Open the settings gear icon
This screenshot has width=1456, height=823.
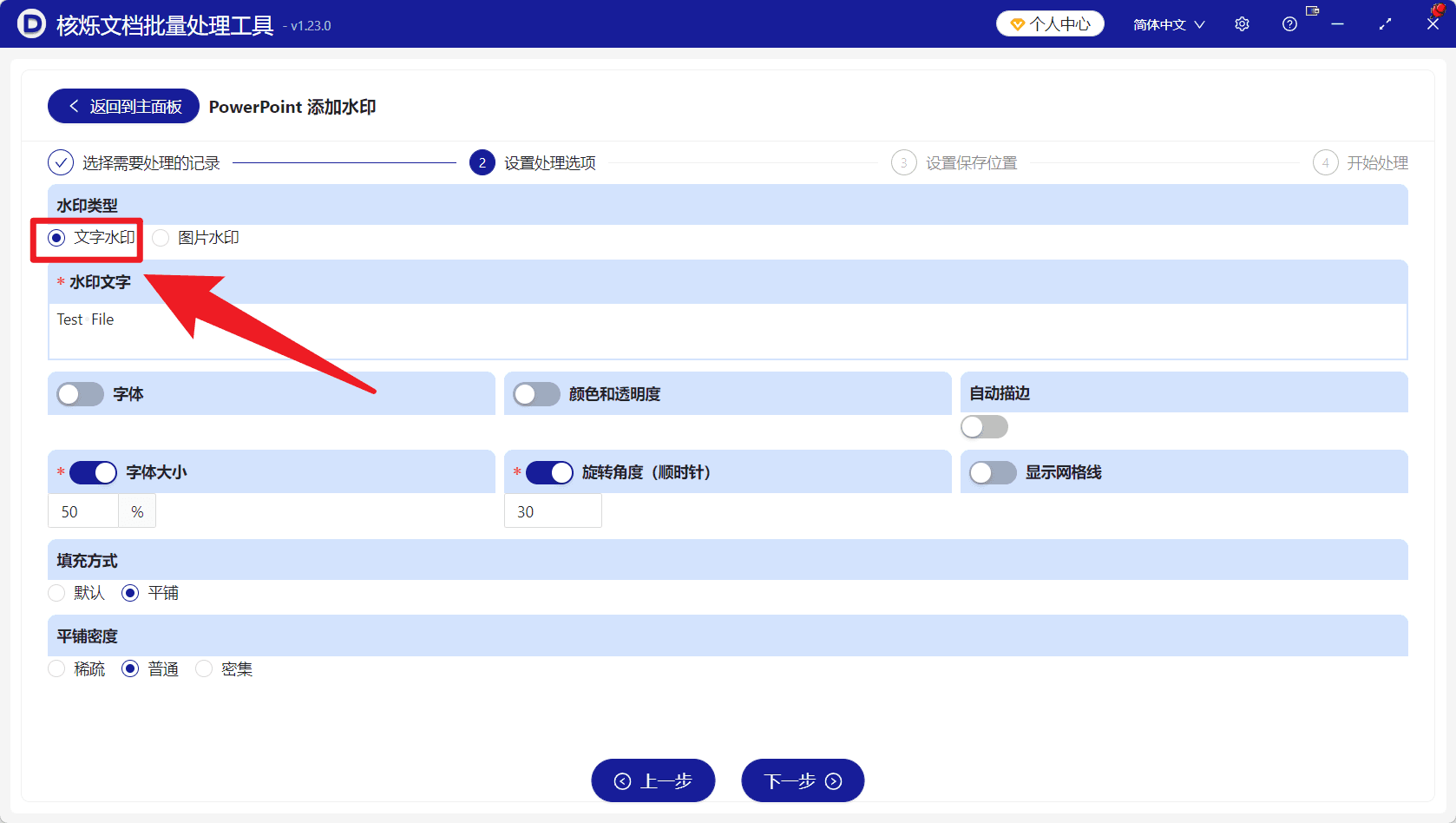pos(1242,24)
